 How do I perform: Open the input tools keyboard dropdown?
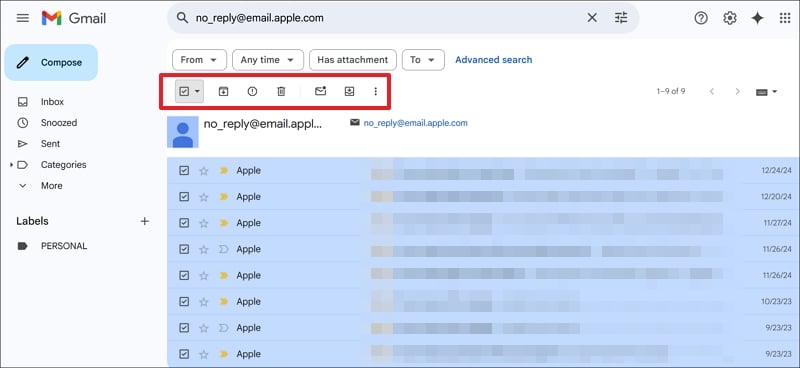point(766,92)
